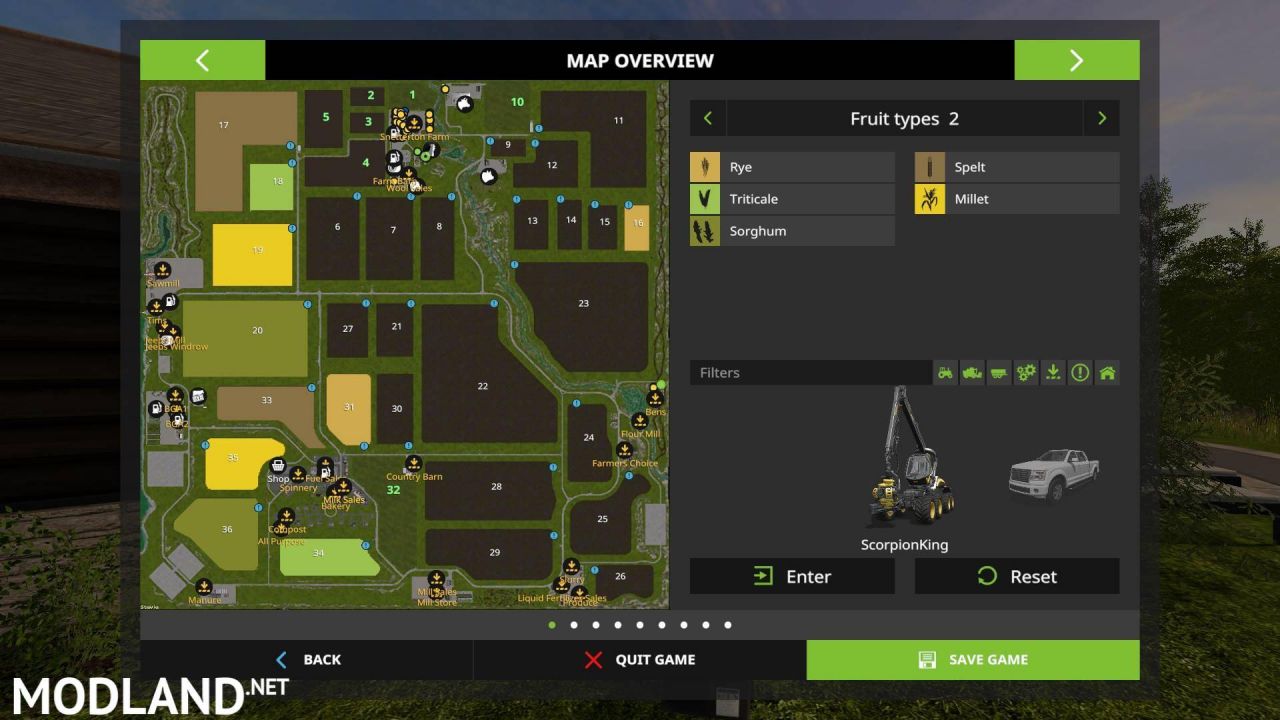Go to next menu page arrow
This screenshot has height=720, width=1280.
click(1077, 60)
